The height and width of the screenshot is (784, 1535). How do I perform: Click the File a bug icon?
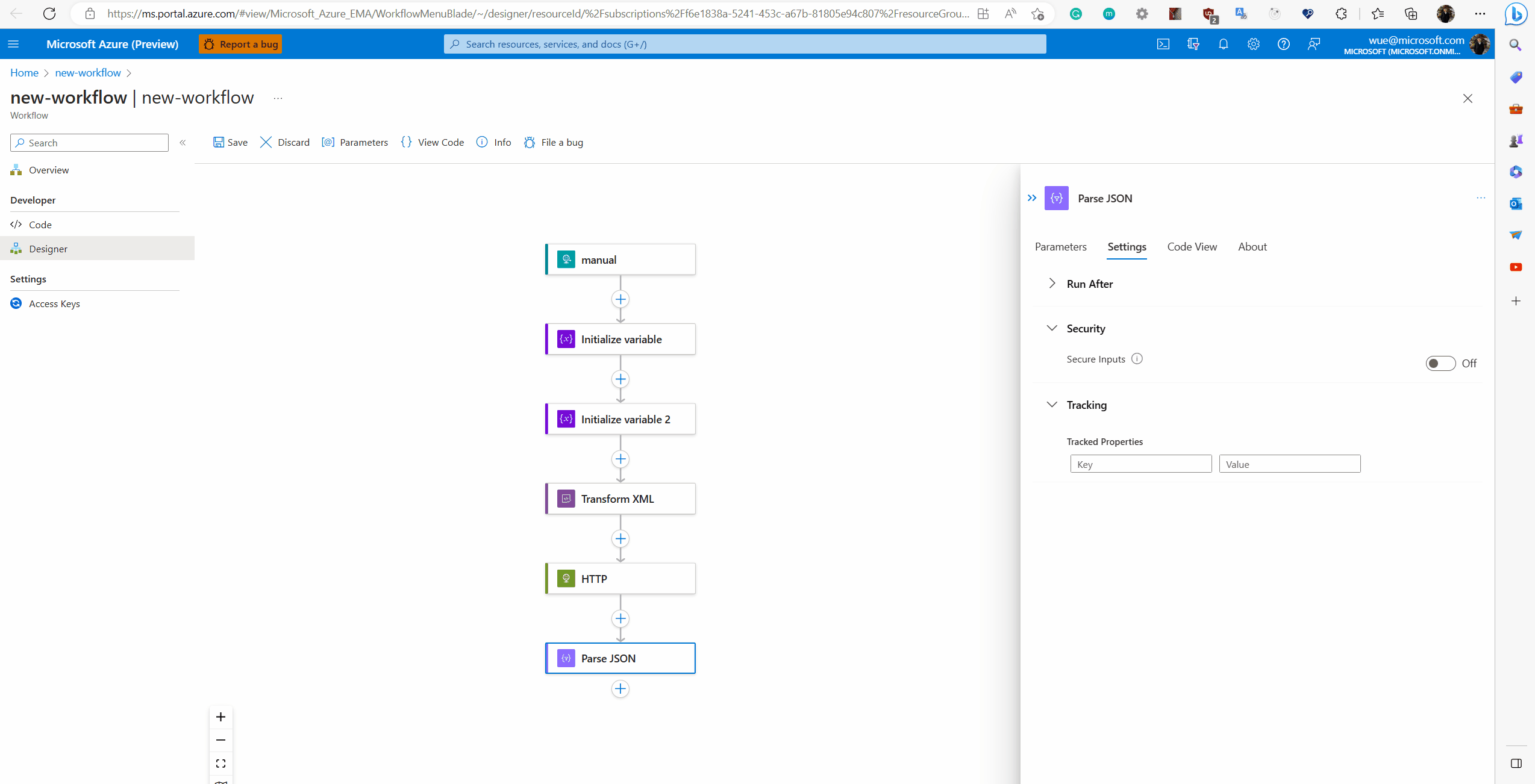(x=530, y=142)
